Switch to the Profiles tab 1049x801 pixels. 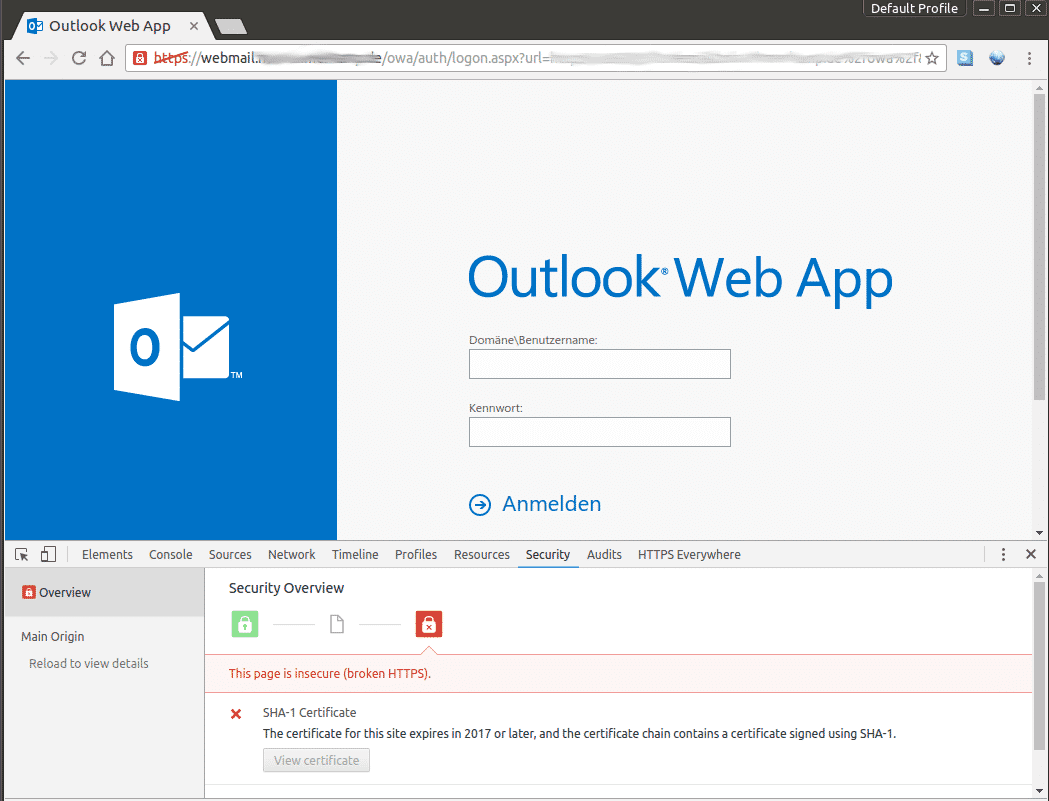[416, 555]
